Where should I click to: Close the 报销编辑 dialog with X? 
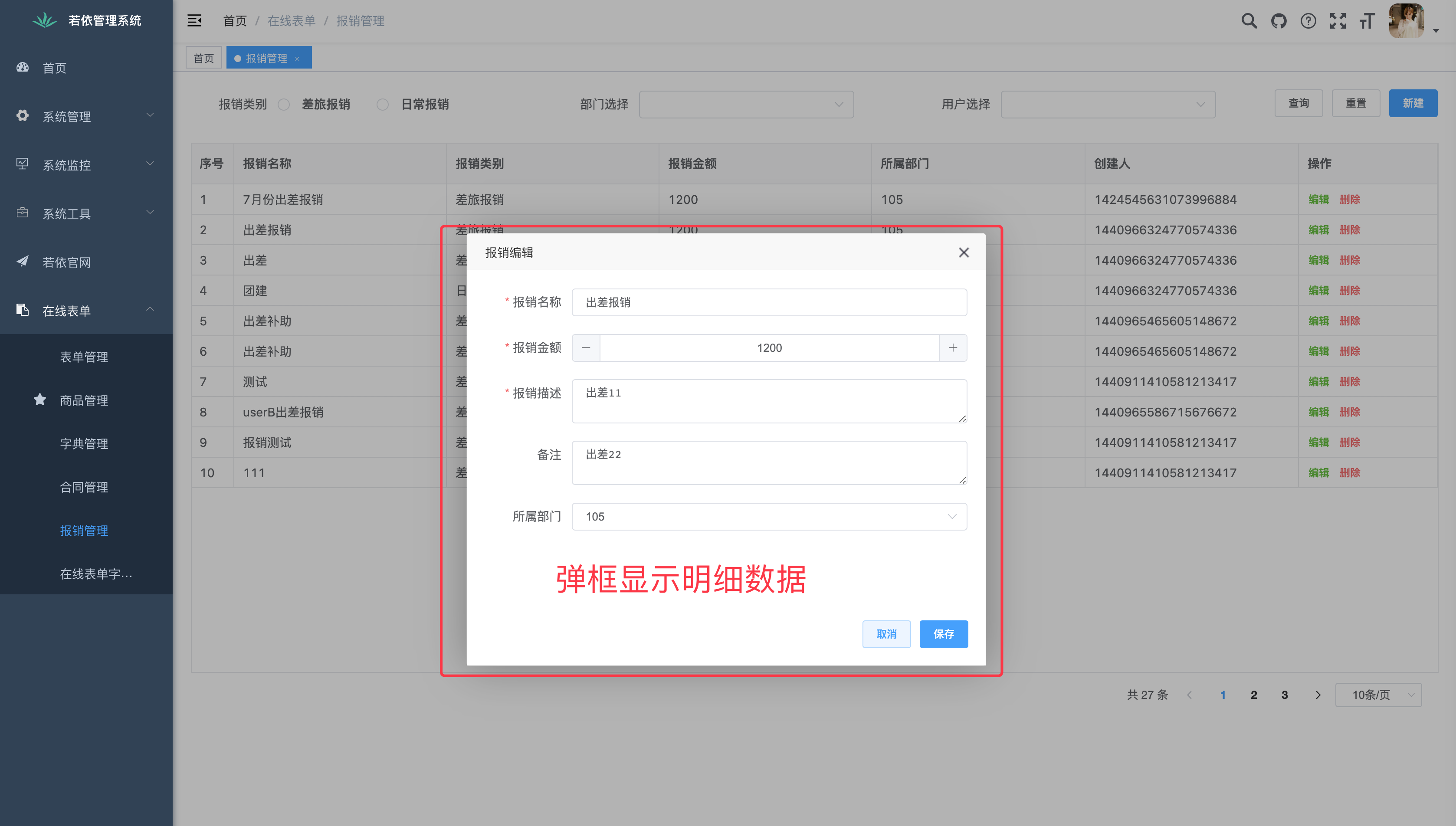point(963,252)
